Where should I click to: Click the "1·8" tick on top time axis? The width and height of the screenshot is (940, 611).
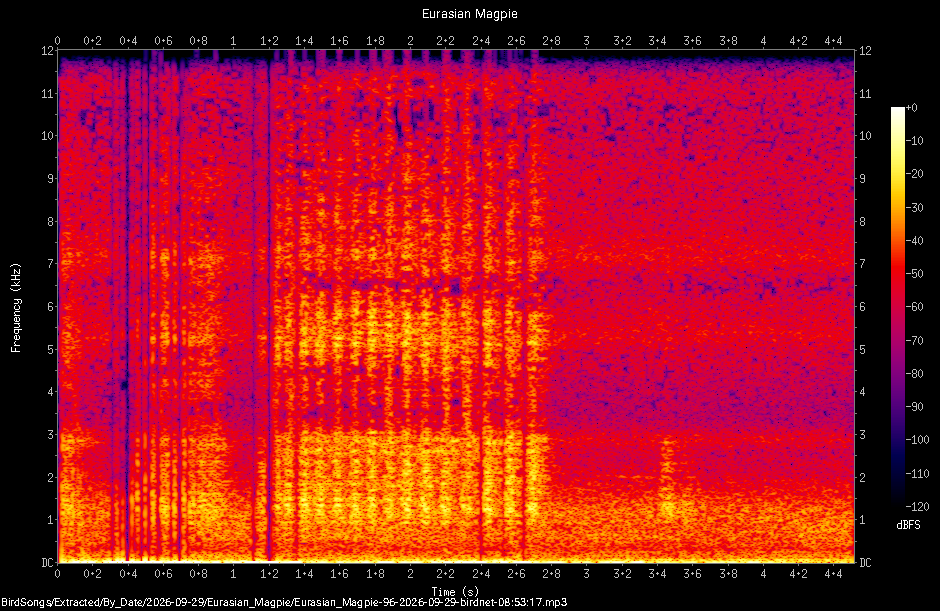pos(375,41)
